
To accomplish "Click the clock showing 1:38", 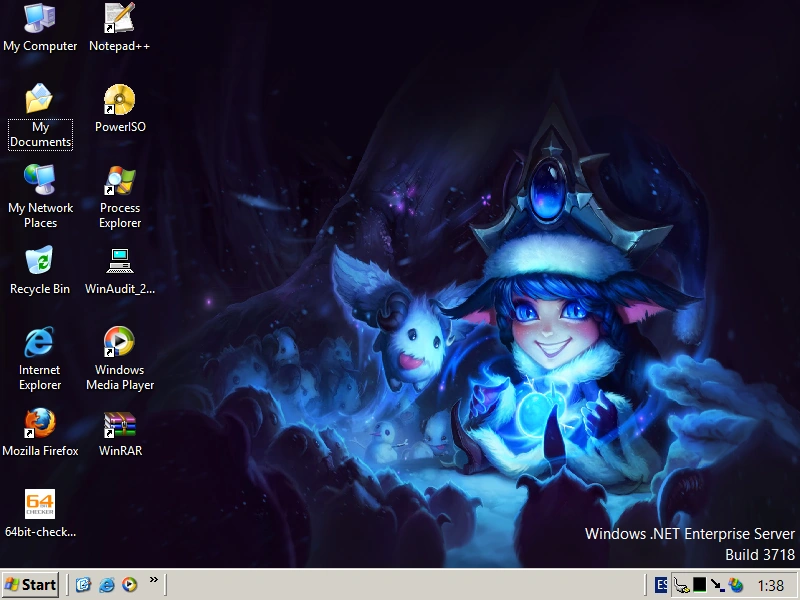I will (x=772, y=586).
